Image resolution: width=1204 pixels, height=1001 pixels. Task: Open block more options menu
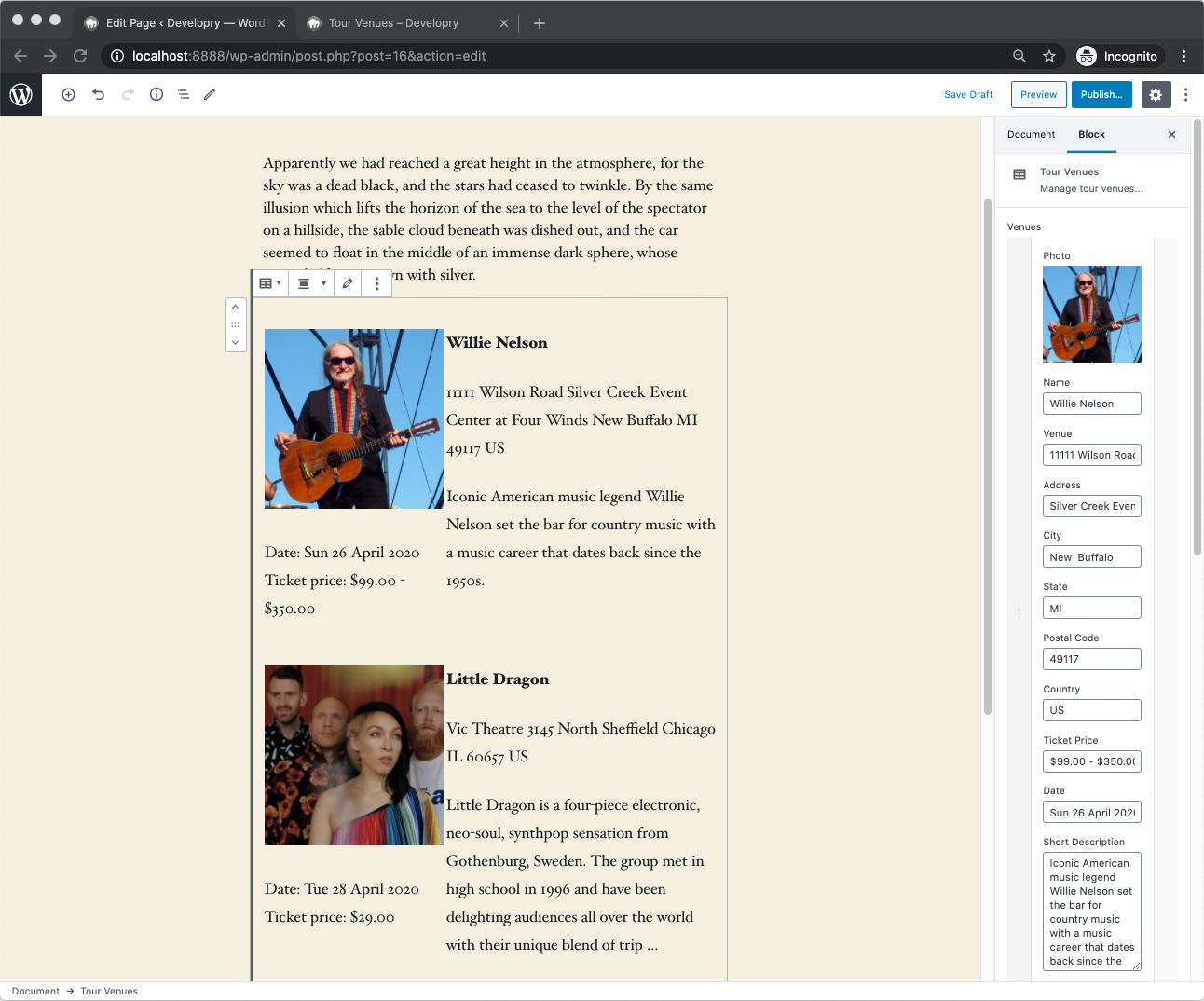(376, 283)
